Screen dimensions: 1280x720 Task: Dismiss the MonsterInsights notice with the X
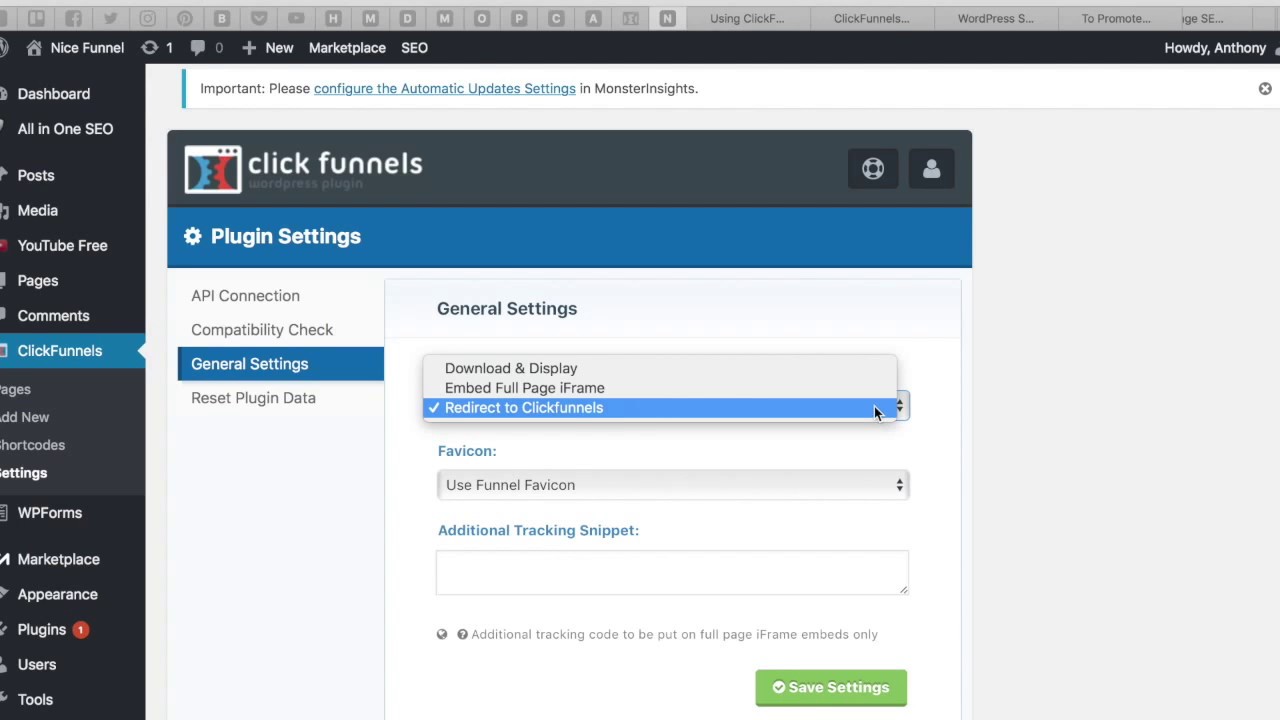pos(1265,89)
